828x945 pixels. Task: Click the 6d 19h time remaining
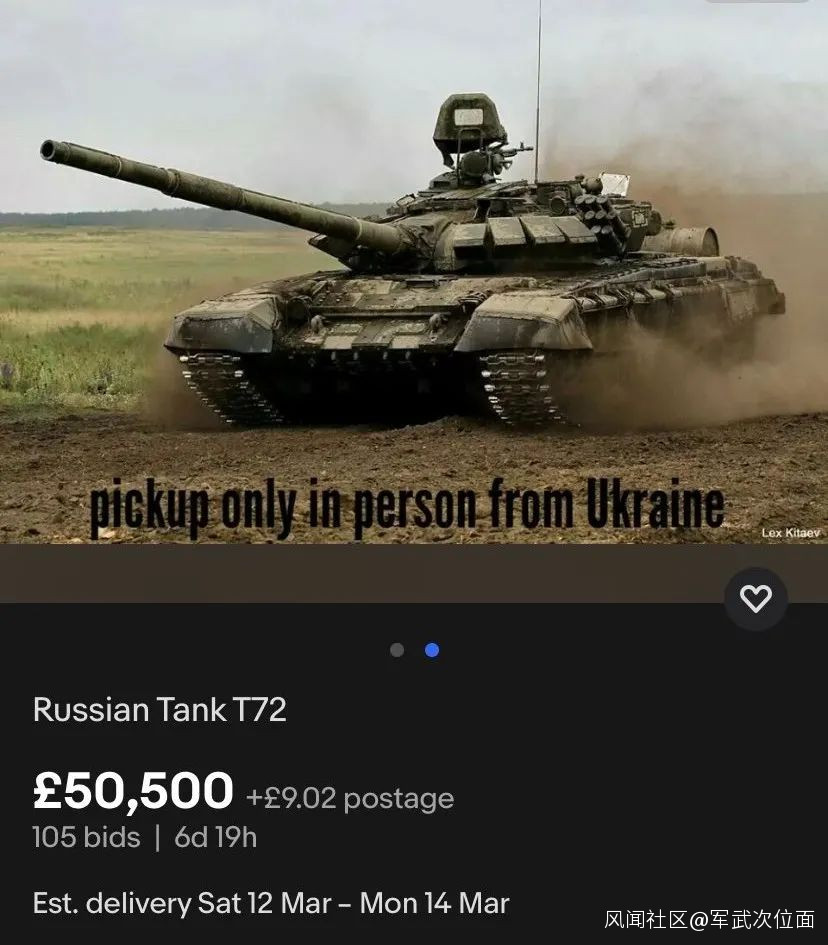coord(216,837)
